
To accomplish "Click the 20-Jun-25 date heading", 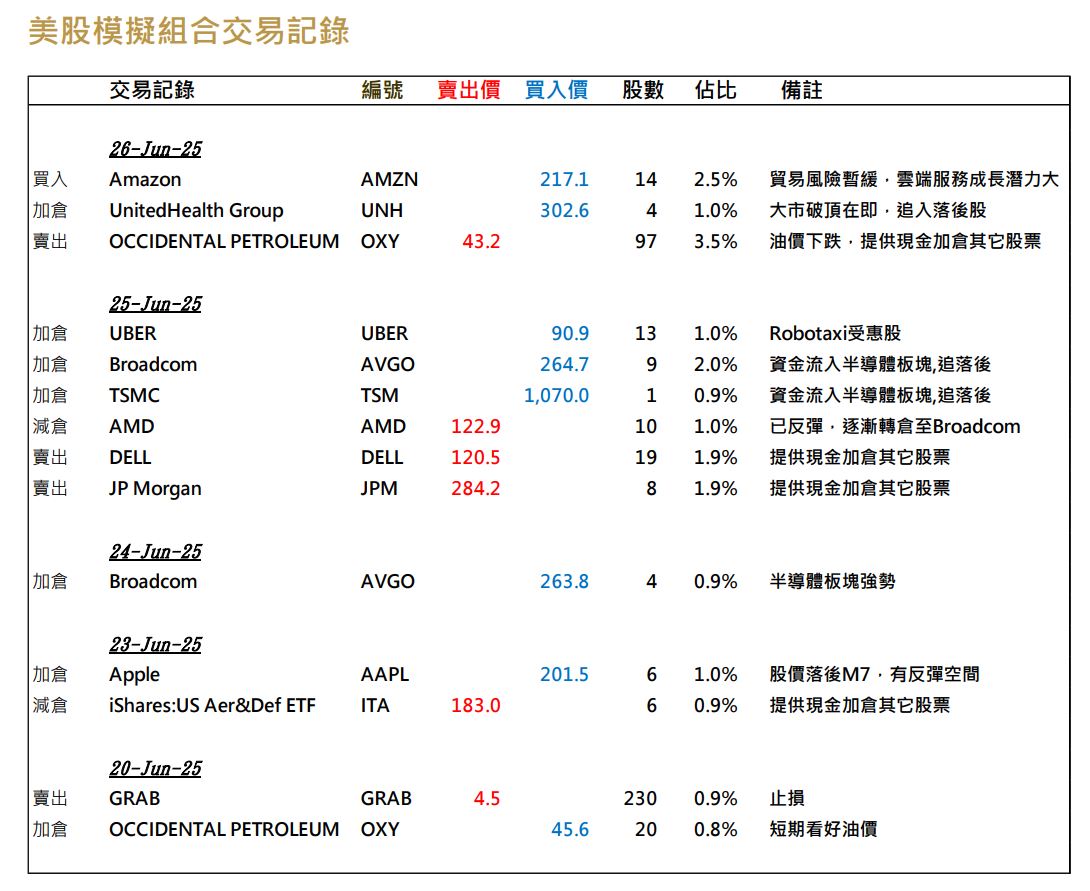I will [156, 768].
